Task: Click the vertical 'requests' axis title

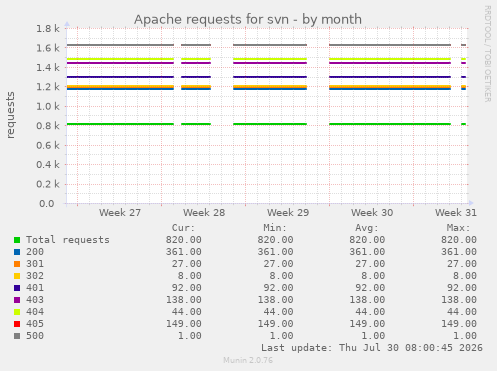Action: tap(11, 115)
